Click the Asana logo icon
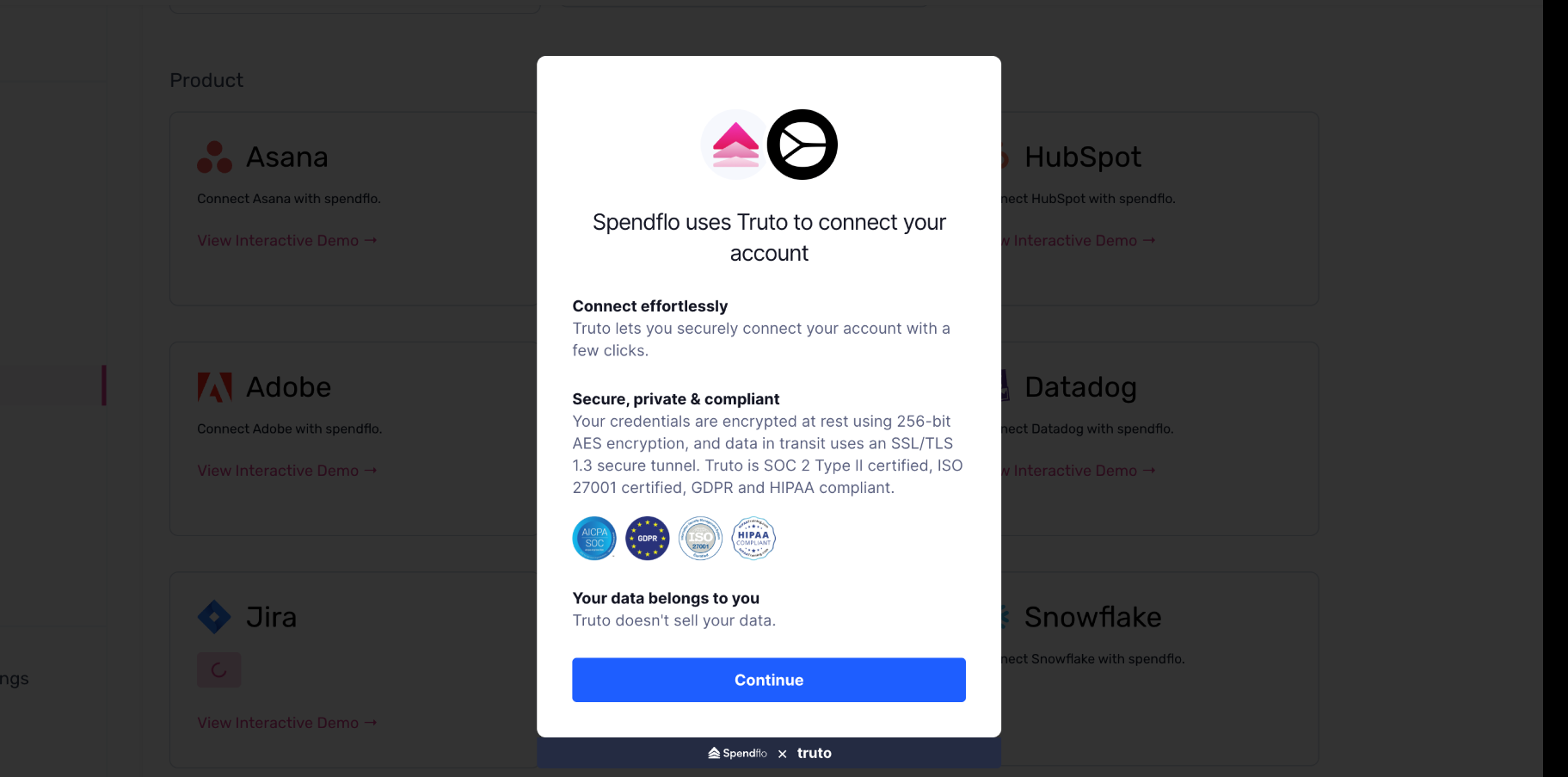1568x777 pixels. tap(214, 157)
